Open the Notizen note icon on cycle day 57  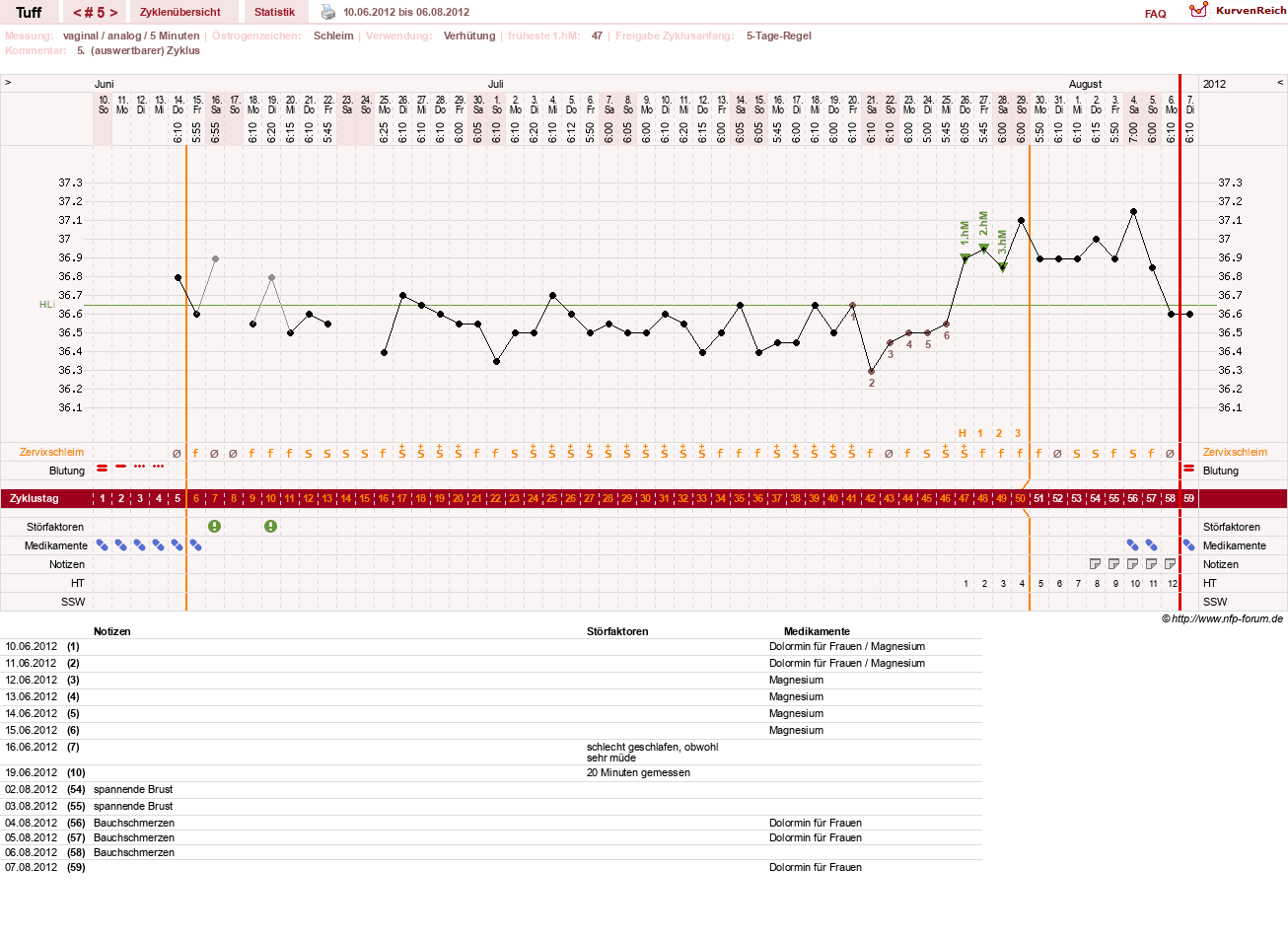click(x=1151, y=564)
